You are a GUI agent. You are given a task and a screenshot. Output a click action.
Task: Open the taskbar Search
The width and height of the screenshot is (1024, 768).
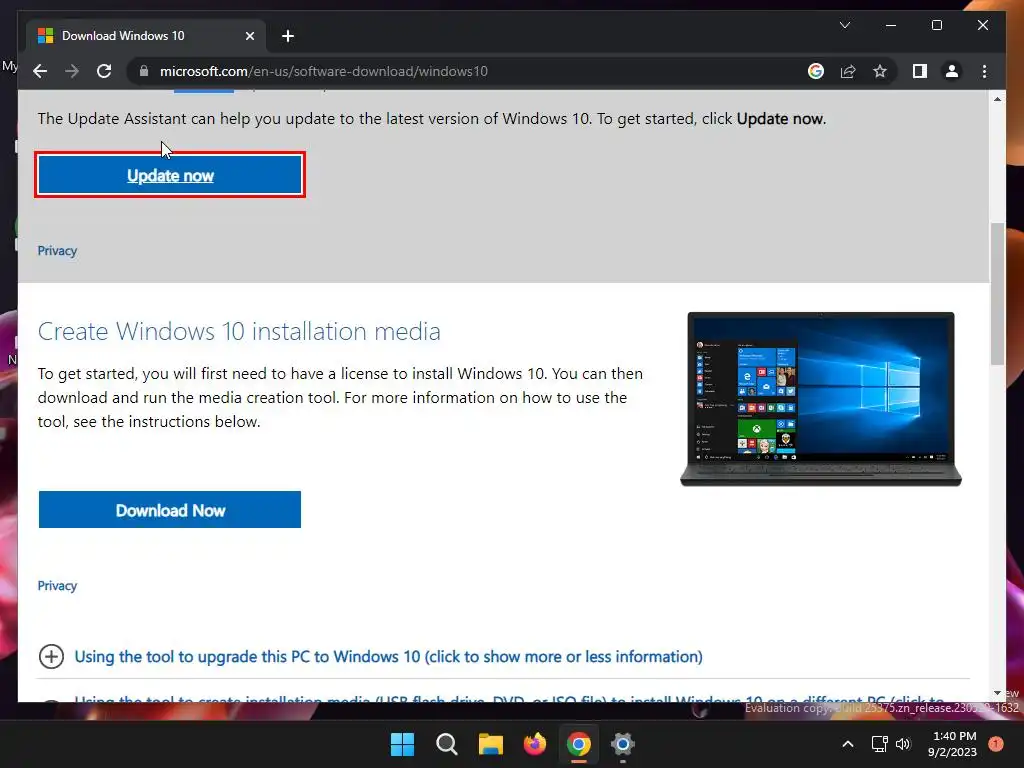(x=447, y=744)
